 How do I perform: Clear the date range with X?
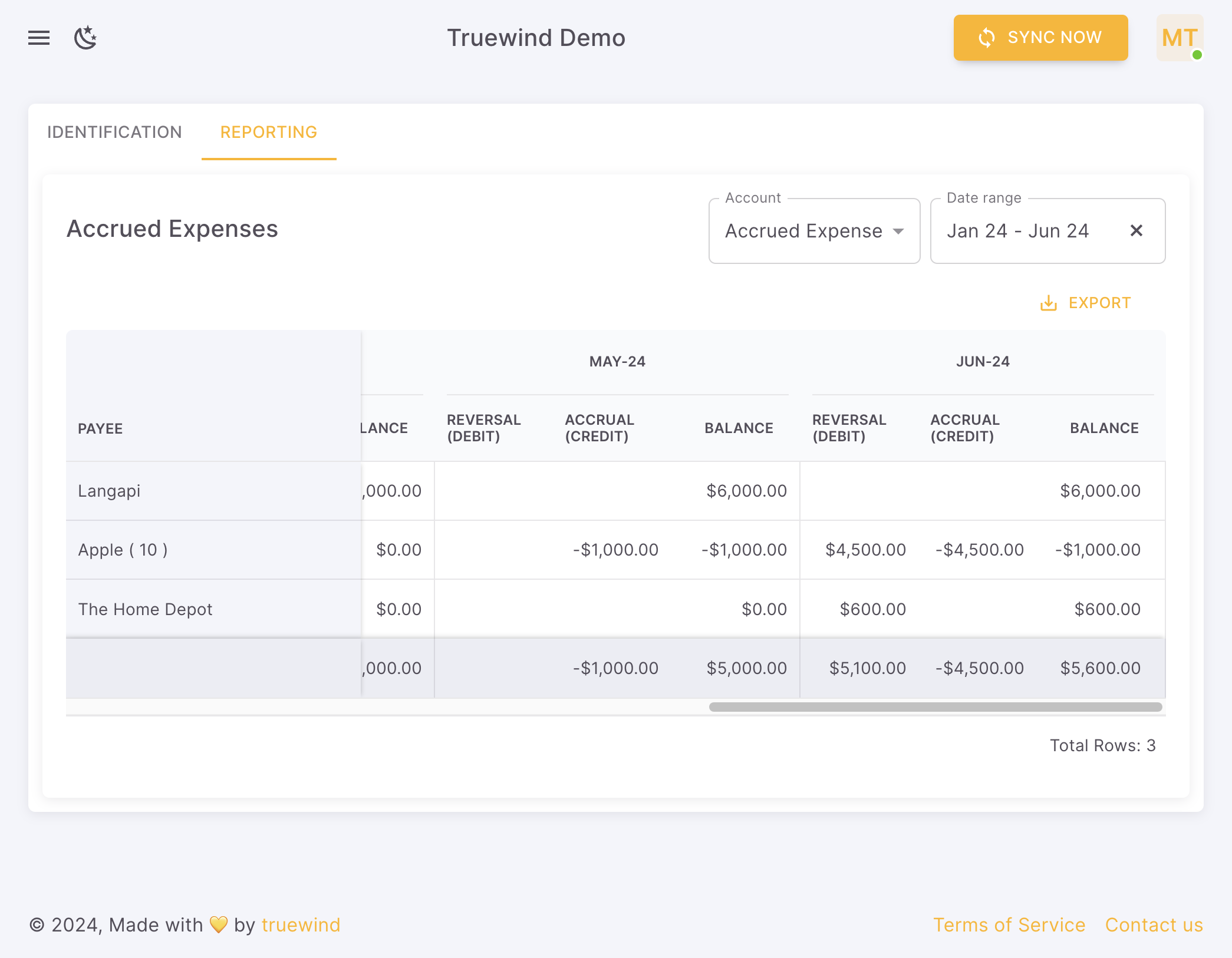click(1136, 230)
